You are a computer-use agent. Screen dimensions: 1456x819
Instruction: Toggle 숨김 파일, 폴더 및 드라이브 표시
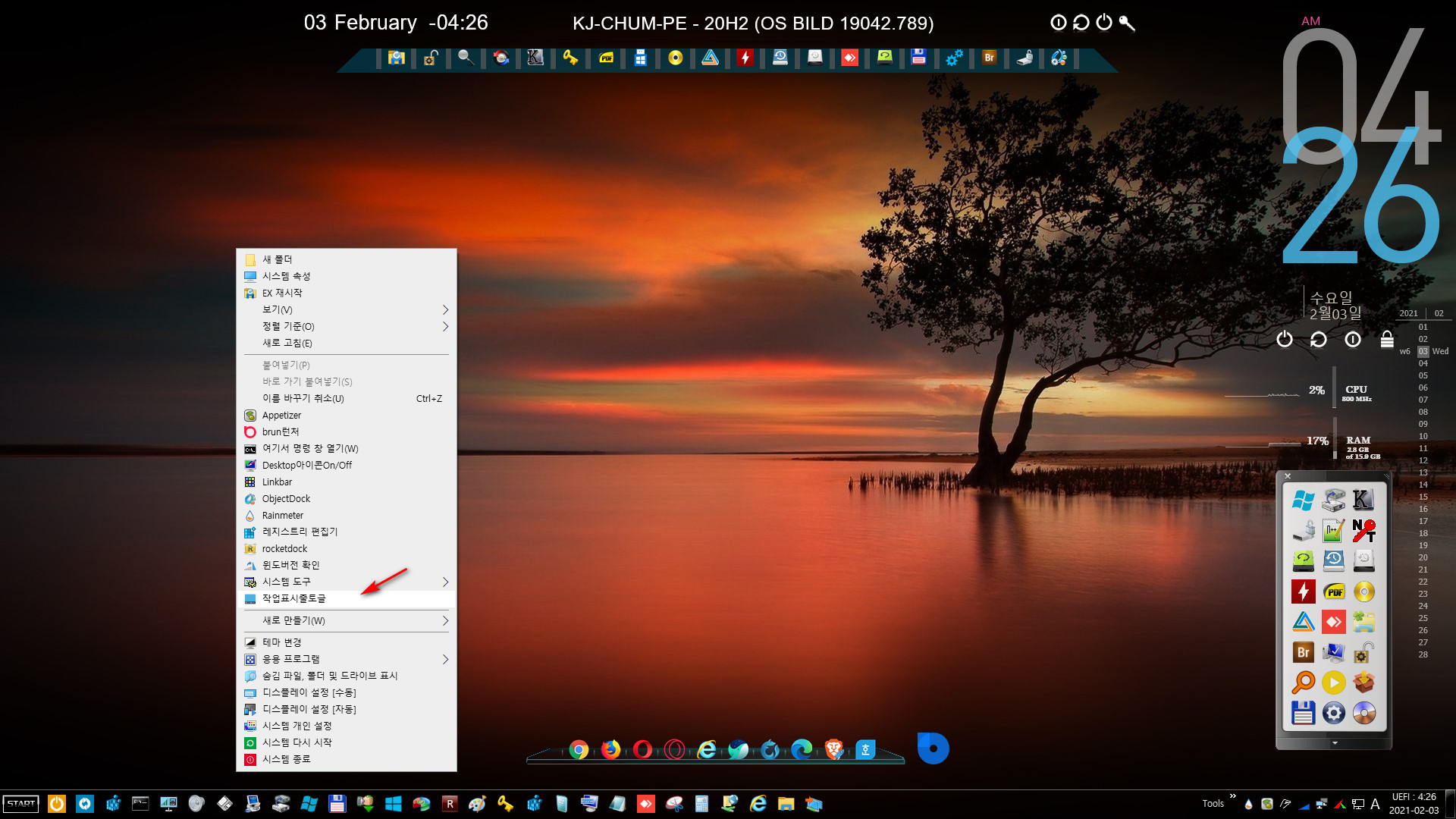tap(347, 676)
